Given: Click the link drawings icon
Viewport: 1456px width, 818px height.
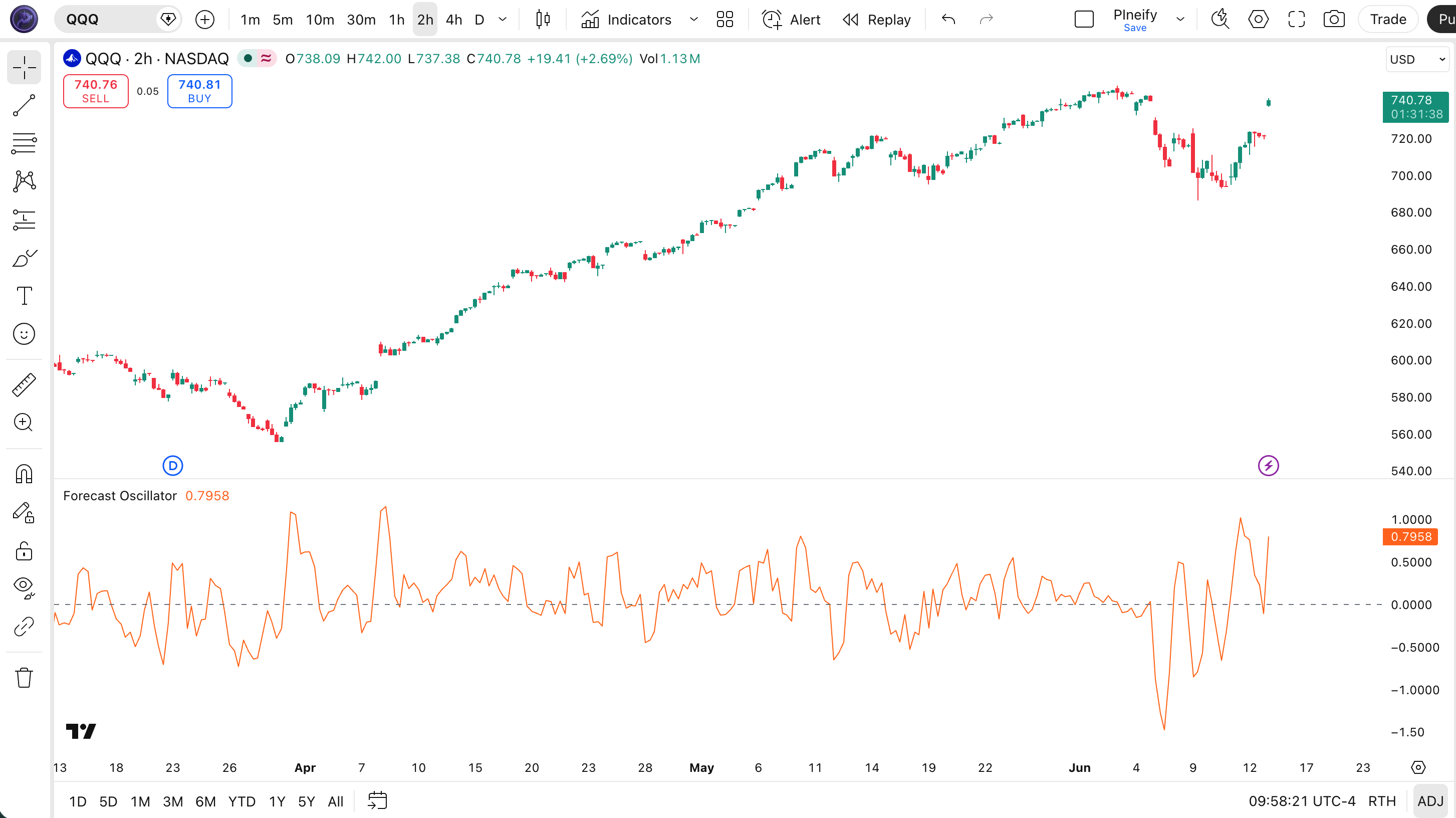Looking at the screenshot, I should [x=25, y=627].
